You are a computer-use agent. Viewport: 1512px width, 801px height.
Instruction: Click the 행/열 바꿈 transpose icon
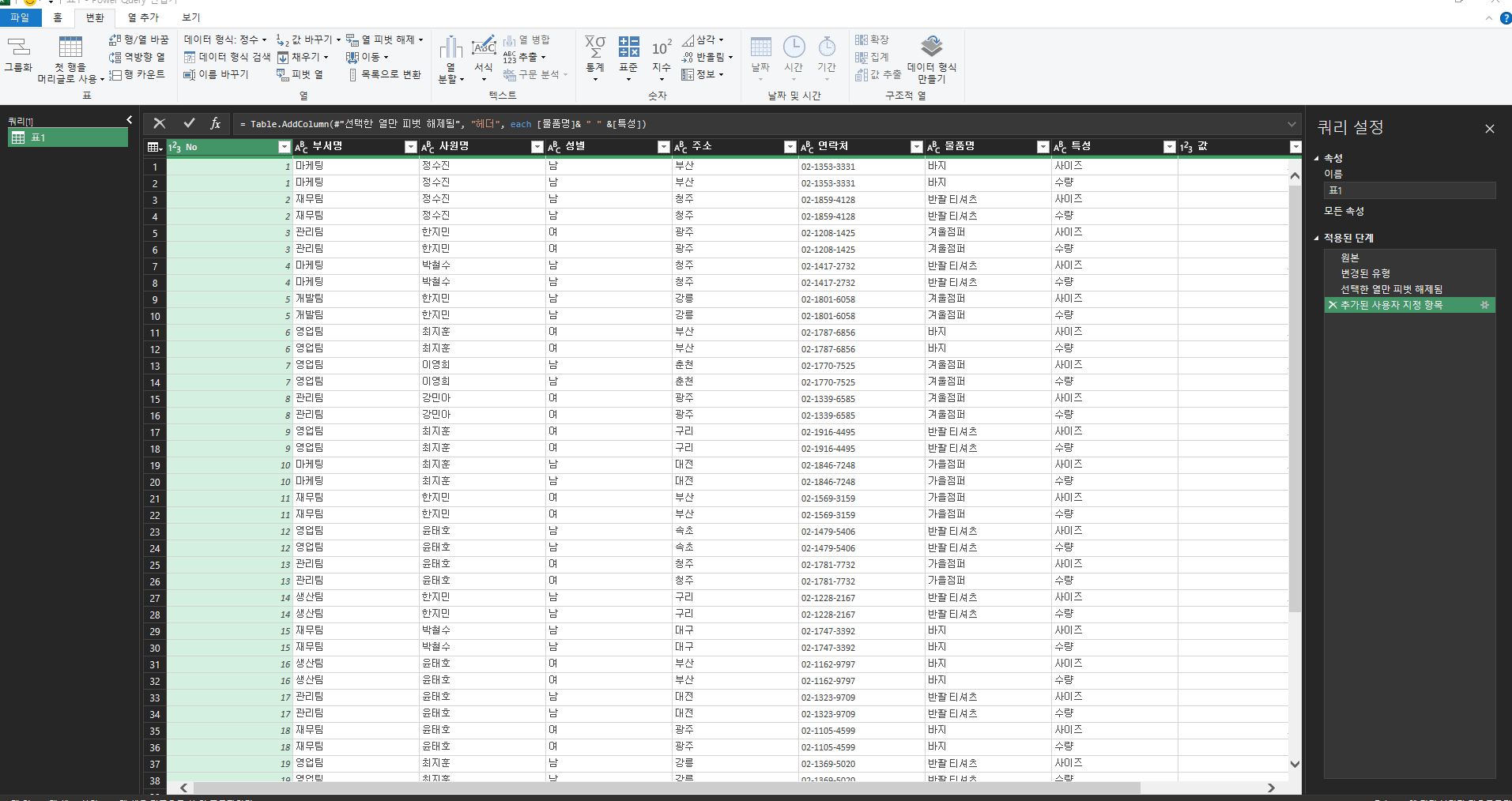[x=115, y=39]
